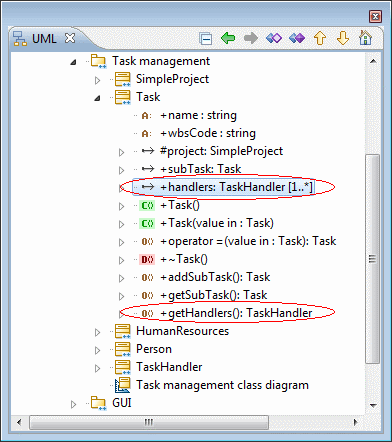
Task: Click the attribute icon beside +name
Action: [146, 116]
